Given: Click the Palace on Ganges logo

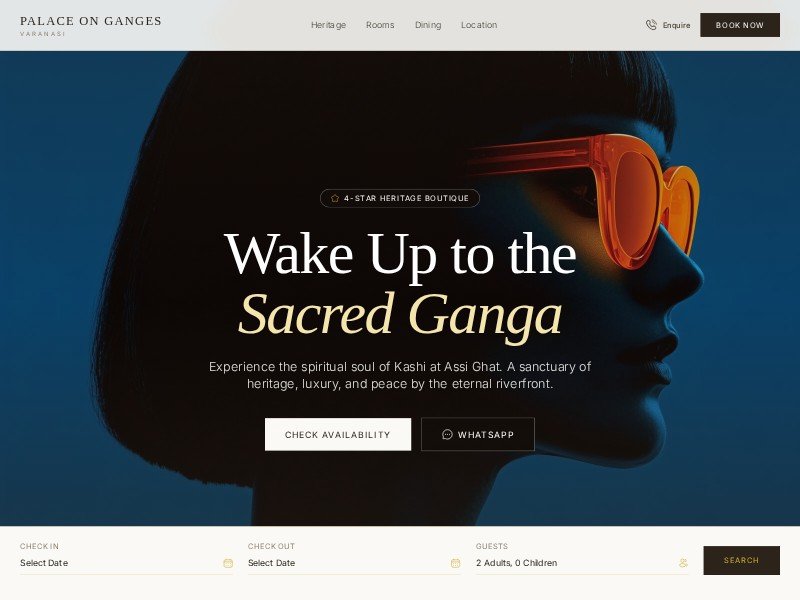Looking at the screenshot, I should 91,26.
